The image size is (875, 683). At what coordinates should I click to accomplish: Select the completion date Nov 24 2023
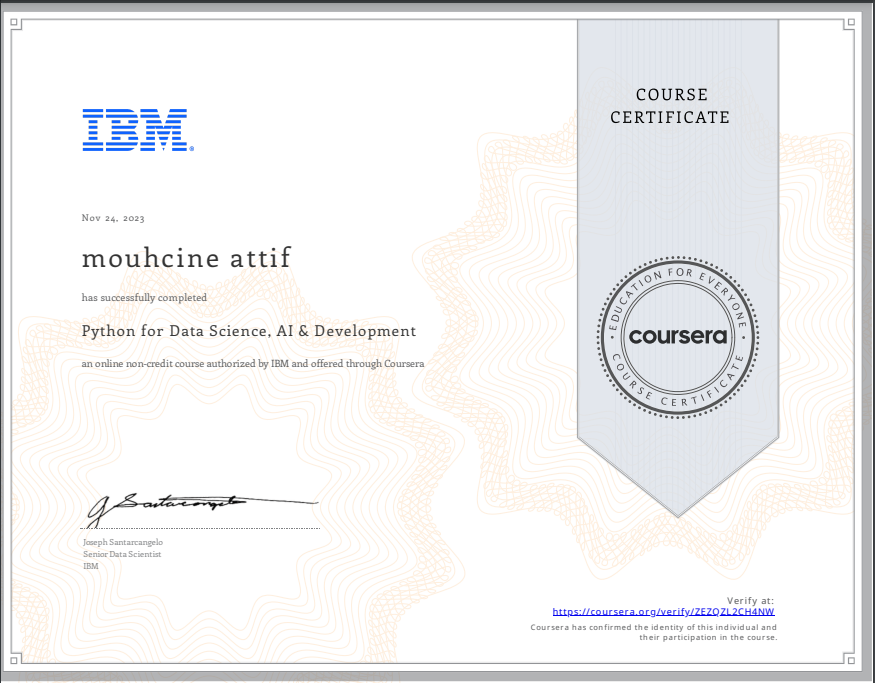[x=112, y=217]
